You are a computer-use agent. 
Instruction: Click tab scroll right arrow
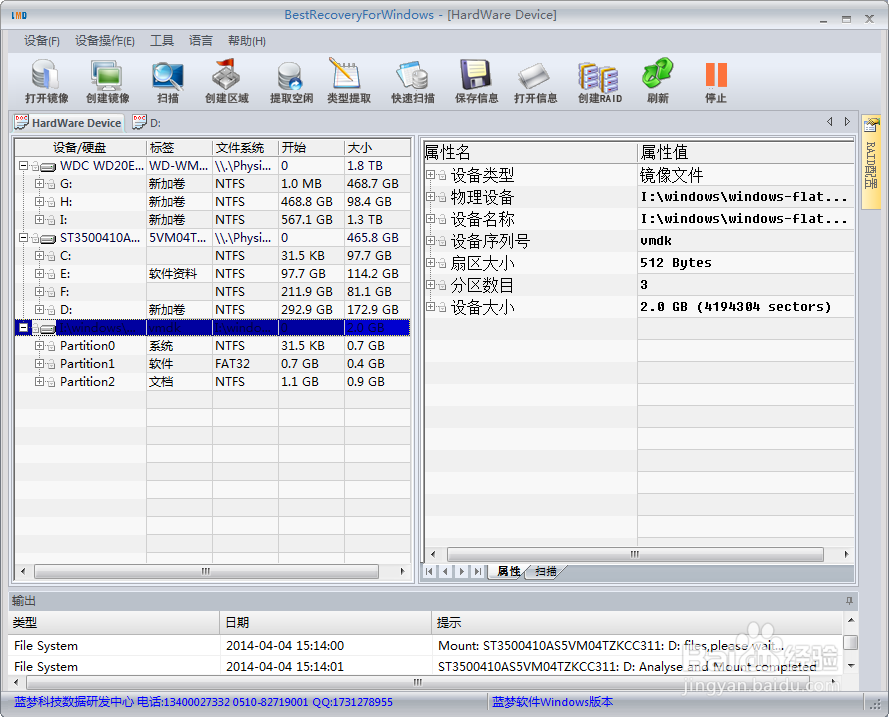[847, 122]
